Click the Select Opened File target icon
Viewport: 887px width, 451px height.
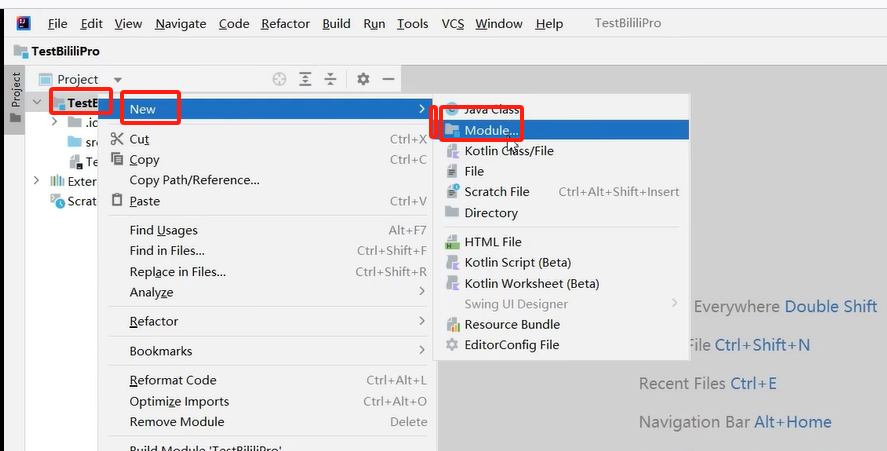pyautogui.click(x=279, y=79)
